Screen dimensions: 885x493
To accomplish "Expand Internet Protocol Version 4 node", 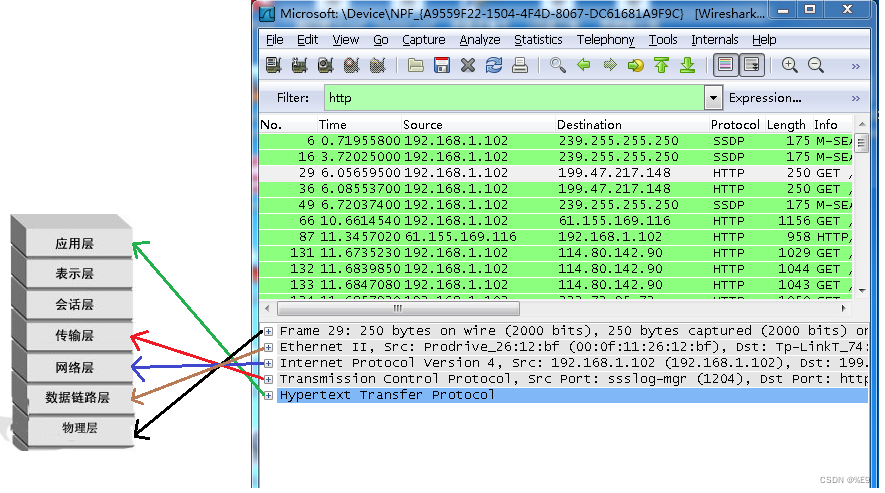I will 269,363.
